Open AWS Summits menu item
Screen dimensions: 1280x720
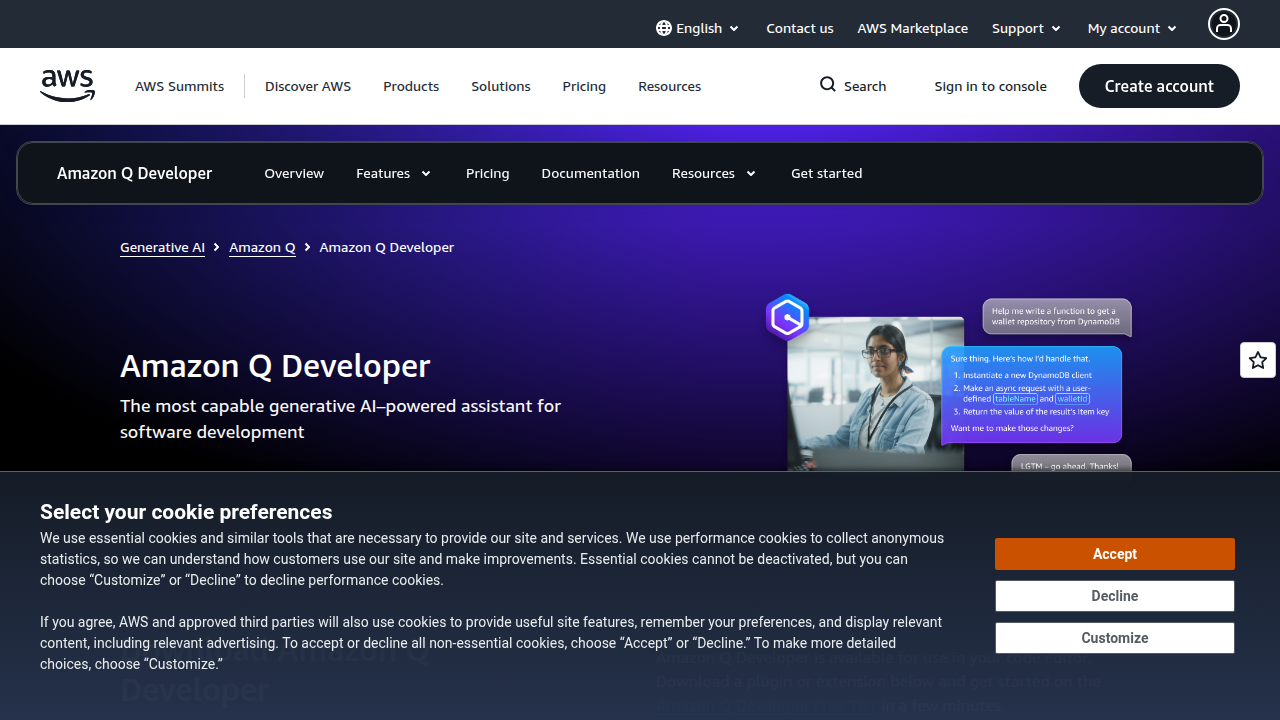coord(180,86)
